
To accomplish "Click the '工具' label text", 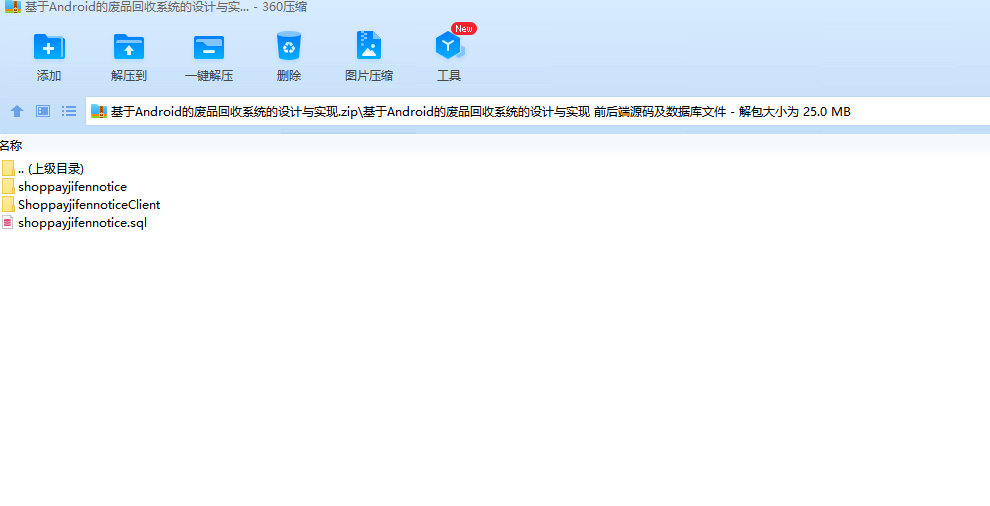I will 449,76.
